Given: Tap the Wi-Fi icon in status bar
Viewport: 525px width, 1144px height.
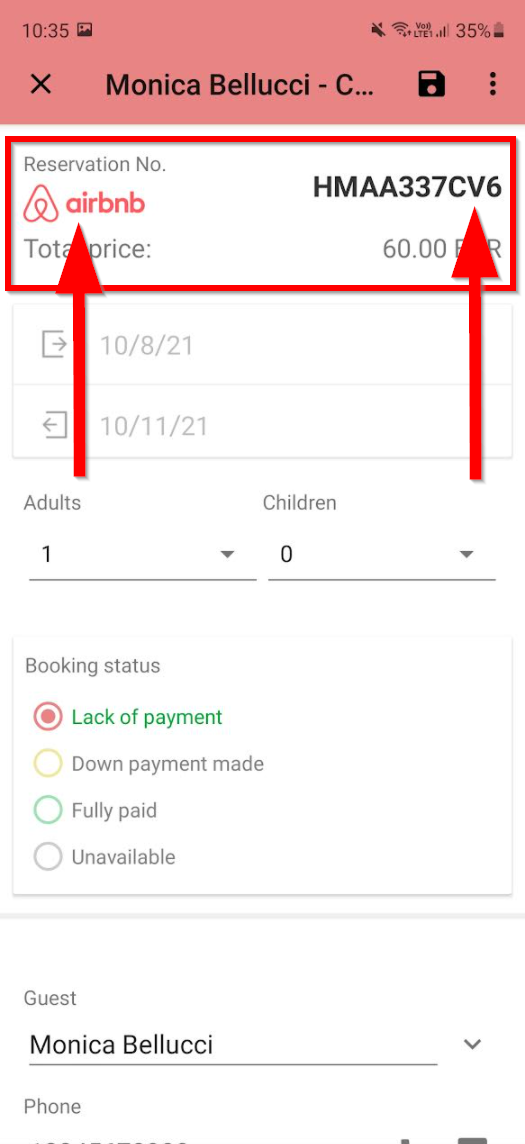Looking at the screenshot, I should pos(400,30).
